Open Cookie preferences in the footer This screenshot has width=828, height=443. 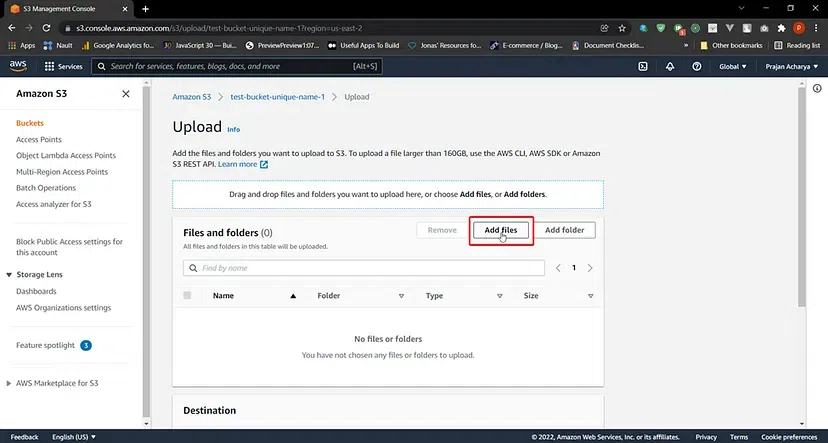pyautogui.click(x=789, y=437)
